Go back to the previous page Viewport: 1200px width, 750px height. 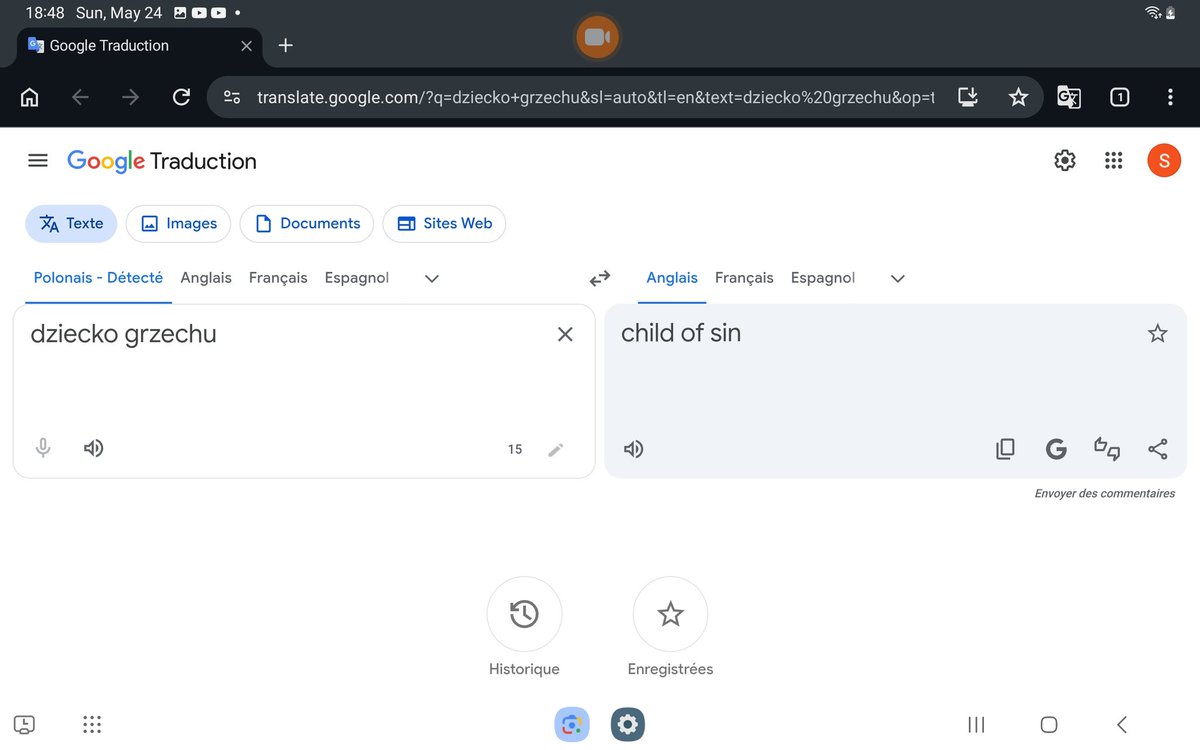(80, 97)
